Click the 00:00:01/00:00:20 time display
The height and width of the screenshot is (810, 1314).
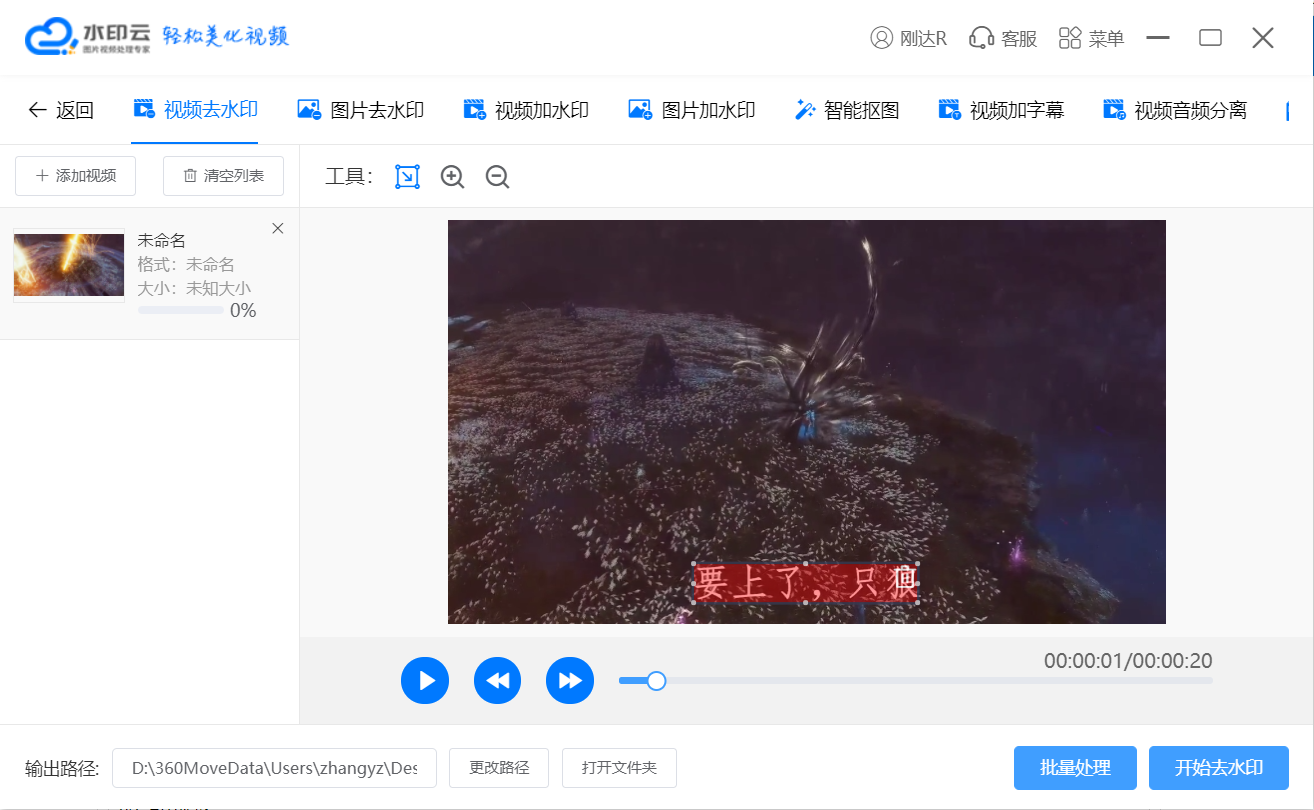pyautogui.click(x=1128, y=660)
